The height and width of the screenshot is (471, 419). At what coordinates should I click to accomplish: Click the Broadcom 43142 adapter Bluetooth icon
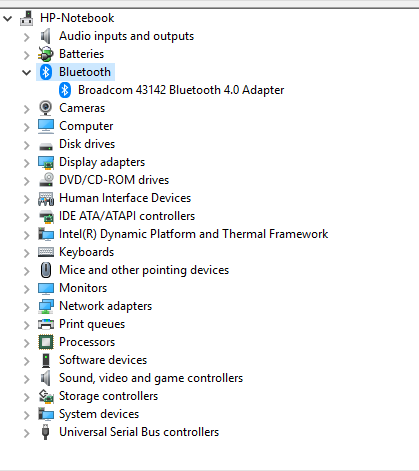[65, 90]
